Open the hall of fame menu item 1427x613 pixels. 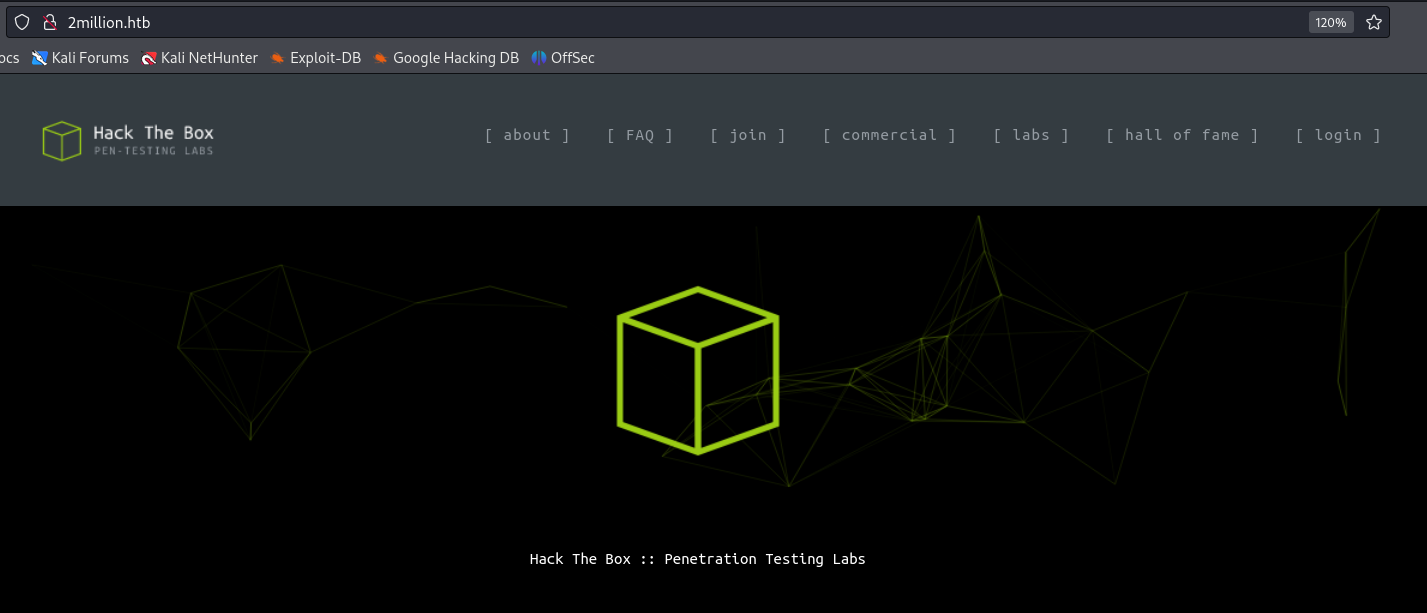[1182, 135]
